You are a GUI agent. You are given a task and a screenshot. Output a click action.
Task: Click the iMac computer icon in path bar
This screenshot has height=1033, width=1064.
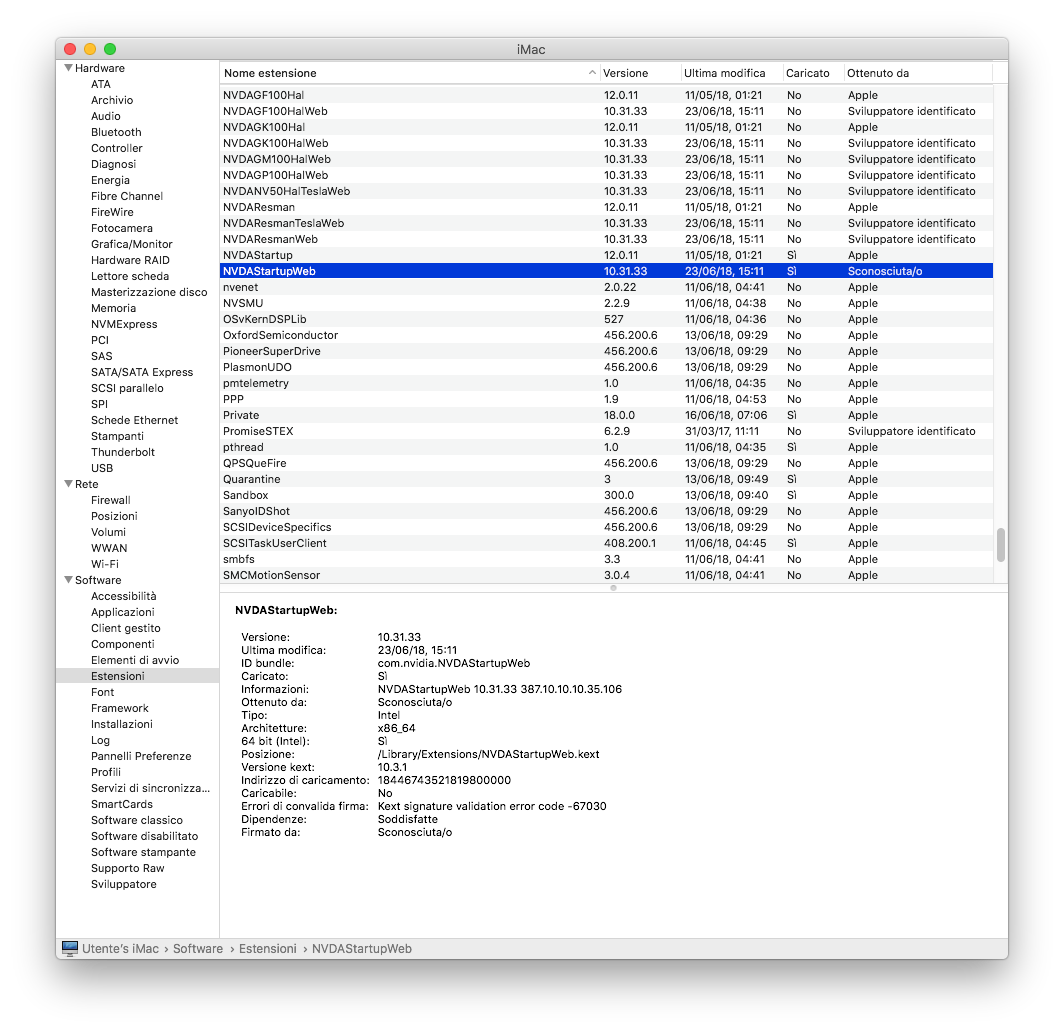(x=70, y=948)
